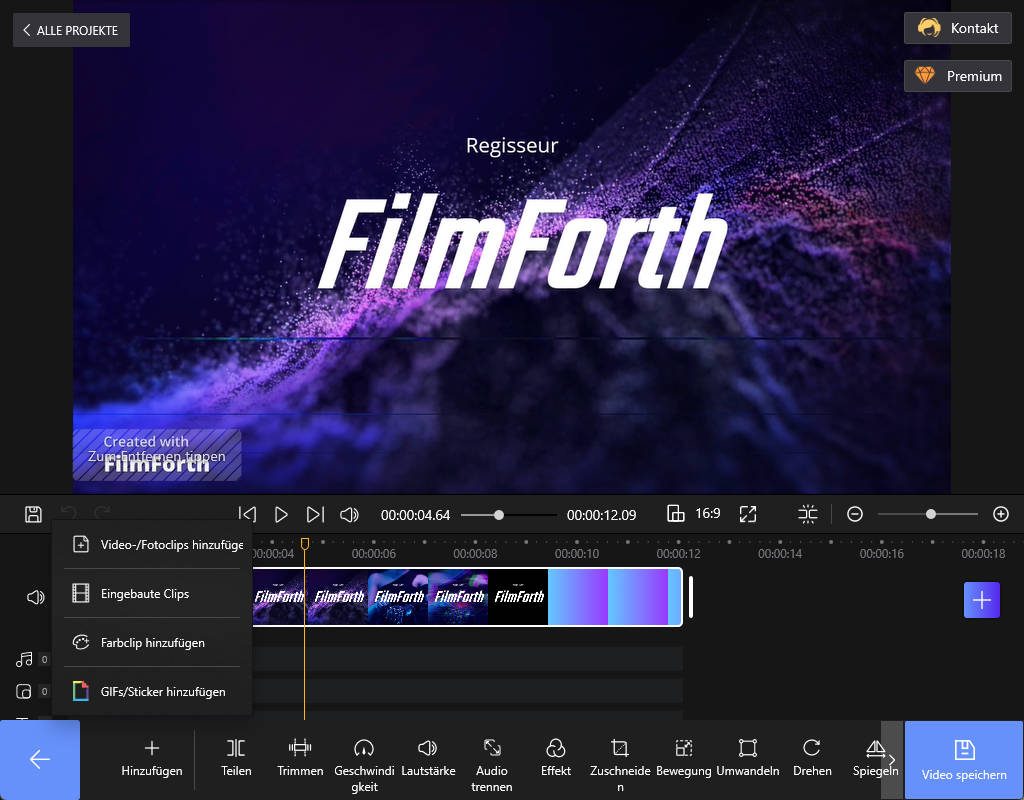1024x800 pixels.
Task: Open the Lautstärke volume tool
Action: (x=428, y=758)
